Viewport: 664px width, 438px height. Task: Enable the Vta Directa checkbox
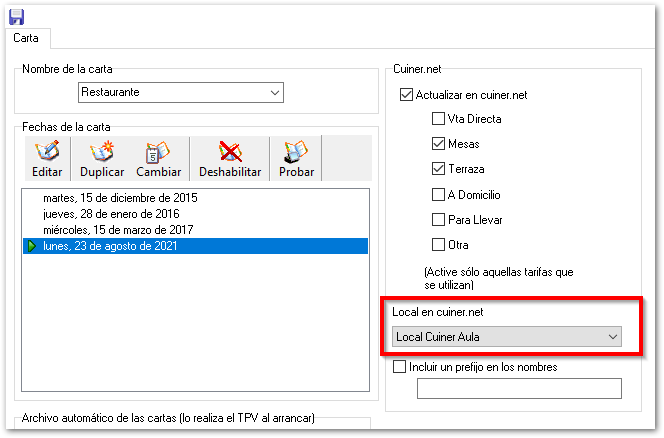(x=438, y=119)
